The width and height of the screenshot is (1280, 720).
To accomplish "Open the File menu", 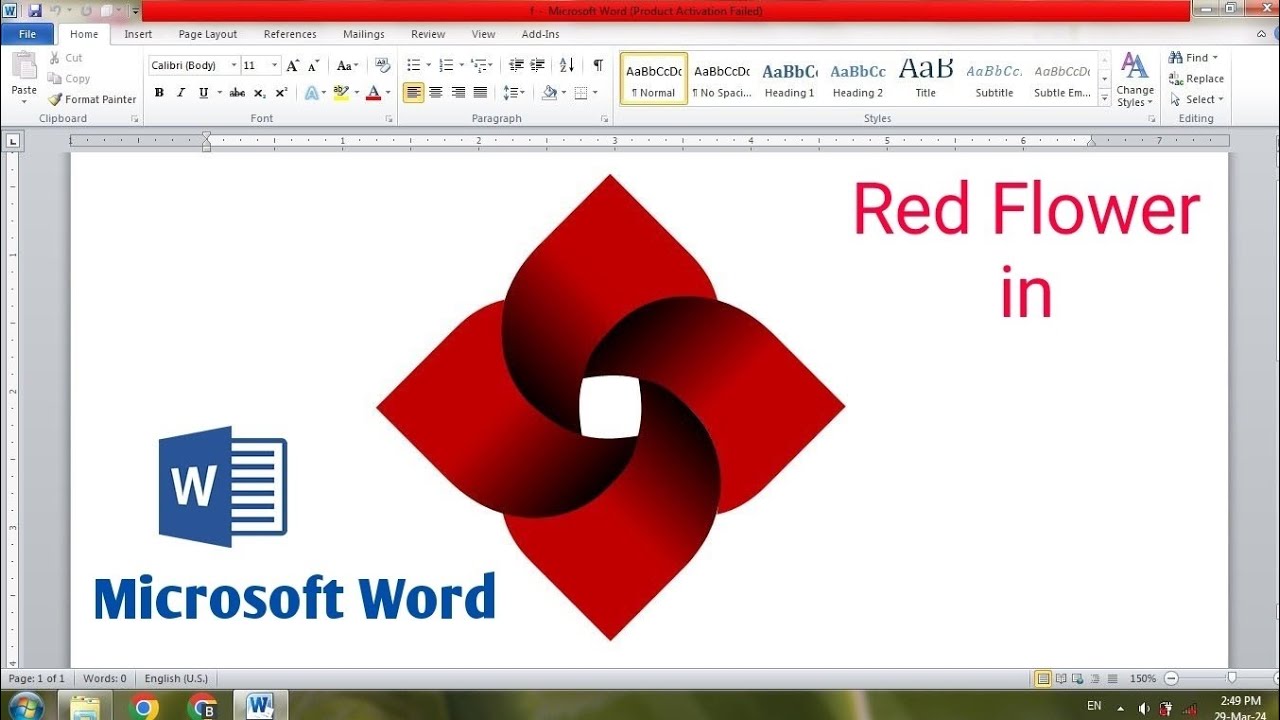I will 28,34.
